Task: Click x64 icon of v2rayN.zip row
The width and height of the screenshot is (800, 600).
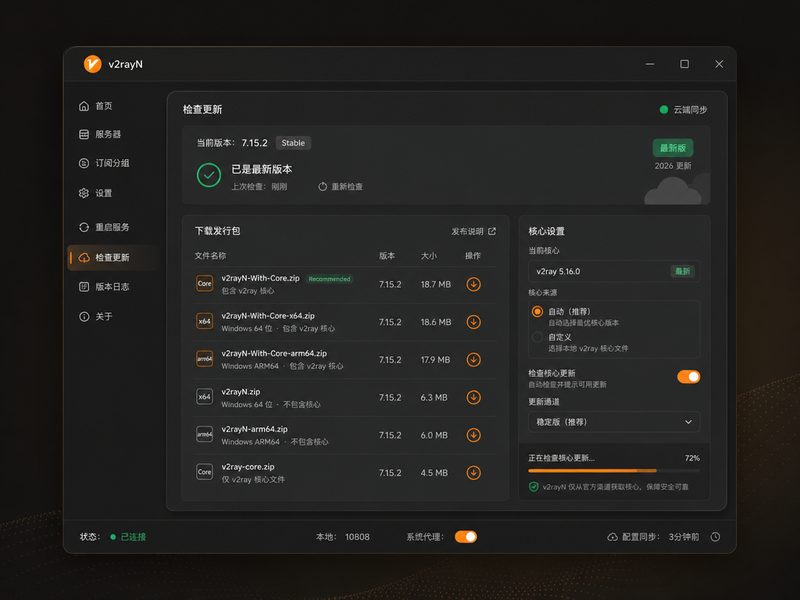Action: (x=205, y=397)
